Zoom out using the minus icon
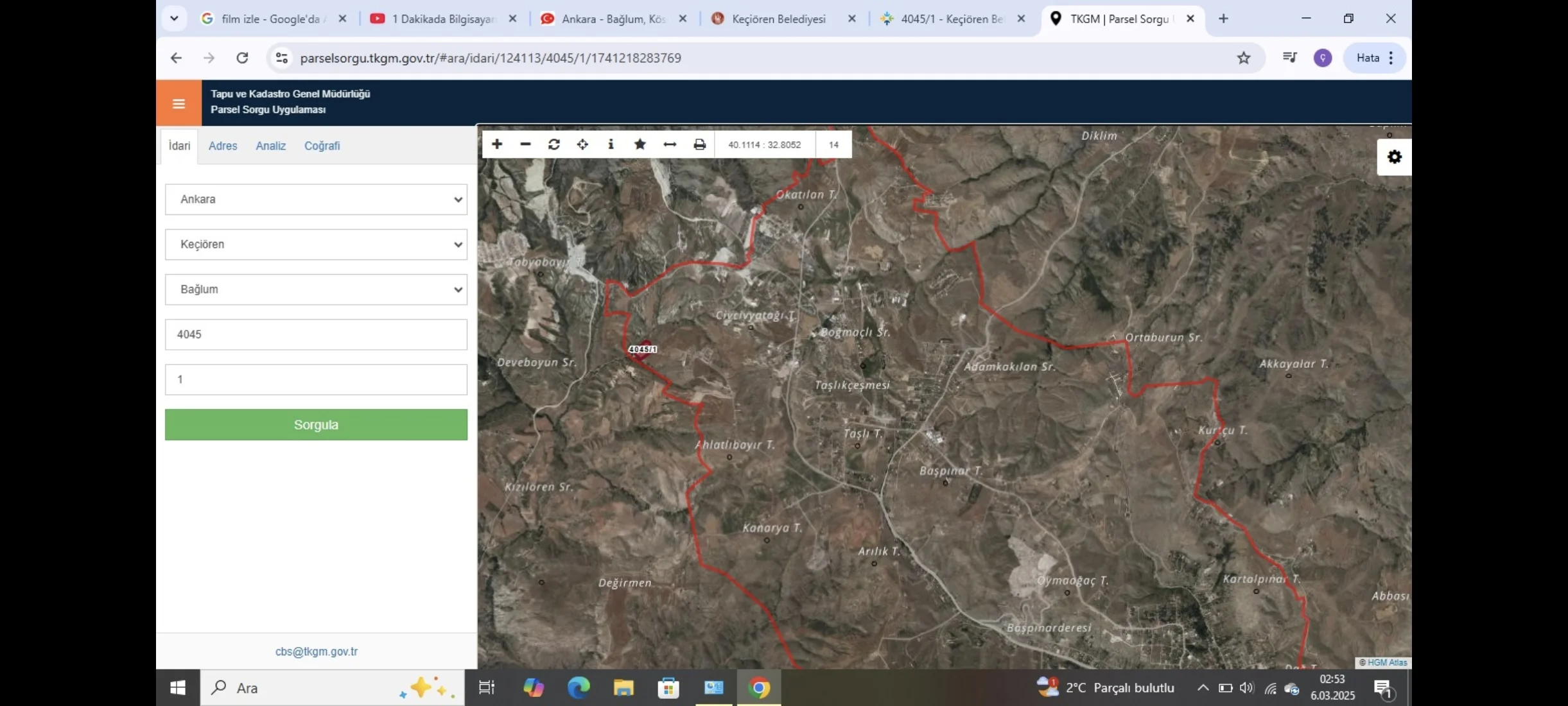The image size is (1568, 706). (x=525, y=144)
